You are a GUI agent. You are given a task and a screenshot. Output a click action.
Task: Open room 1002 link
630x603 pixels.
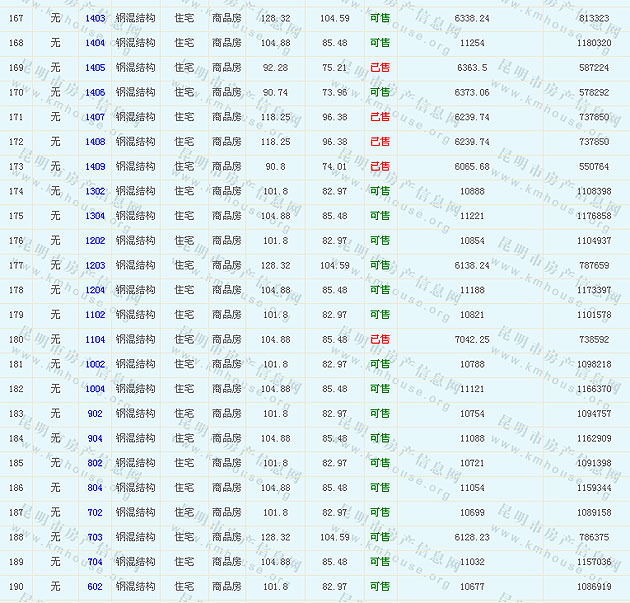tap(95, 364)
